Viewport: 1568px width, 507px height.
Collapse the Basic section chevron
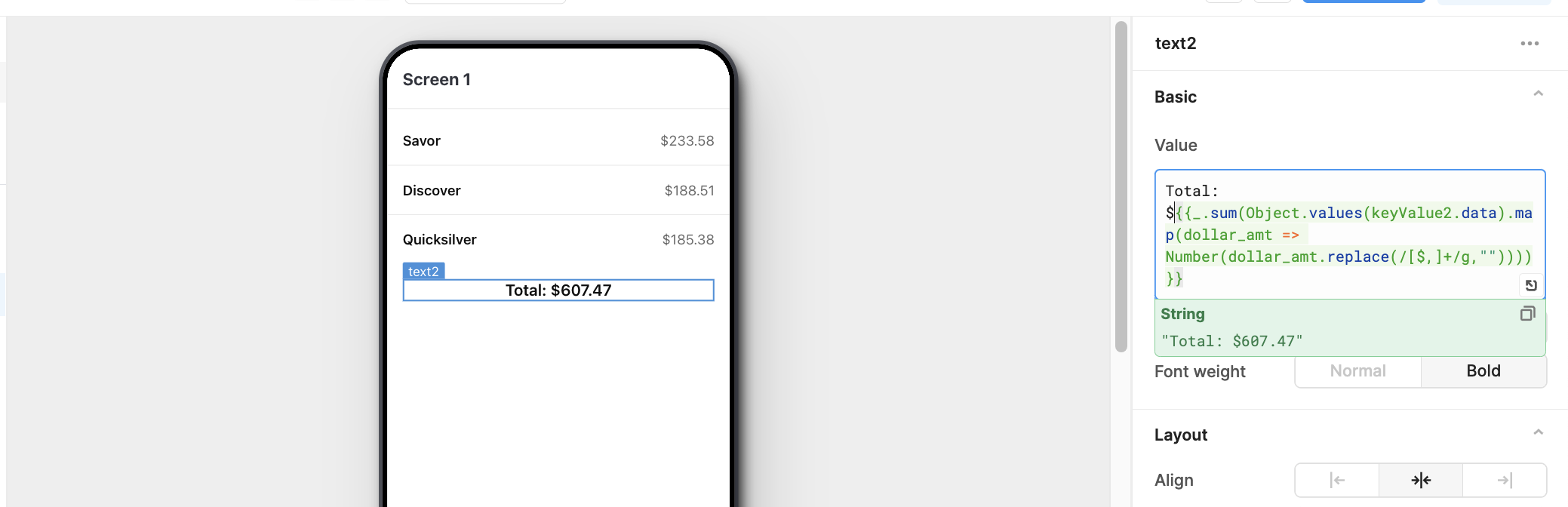[1538, 94]
